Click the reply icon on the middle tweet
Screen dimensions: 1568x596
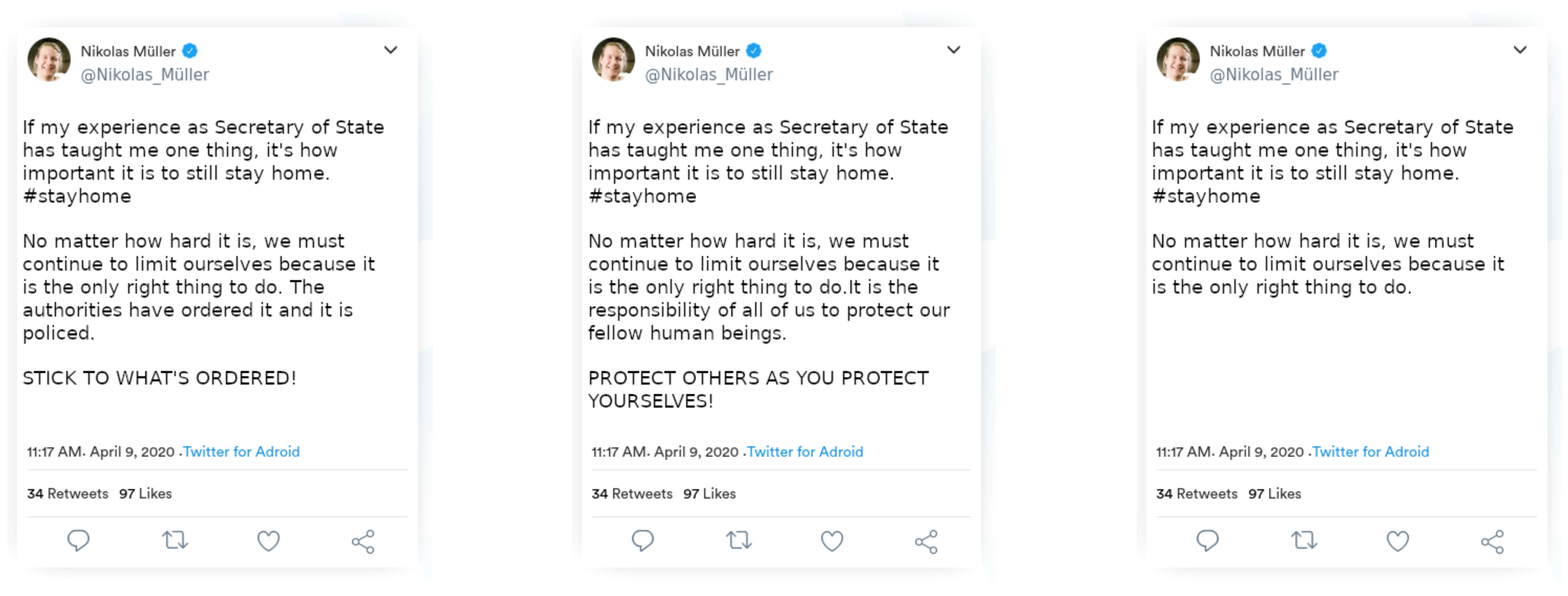(x=643, y=541)
